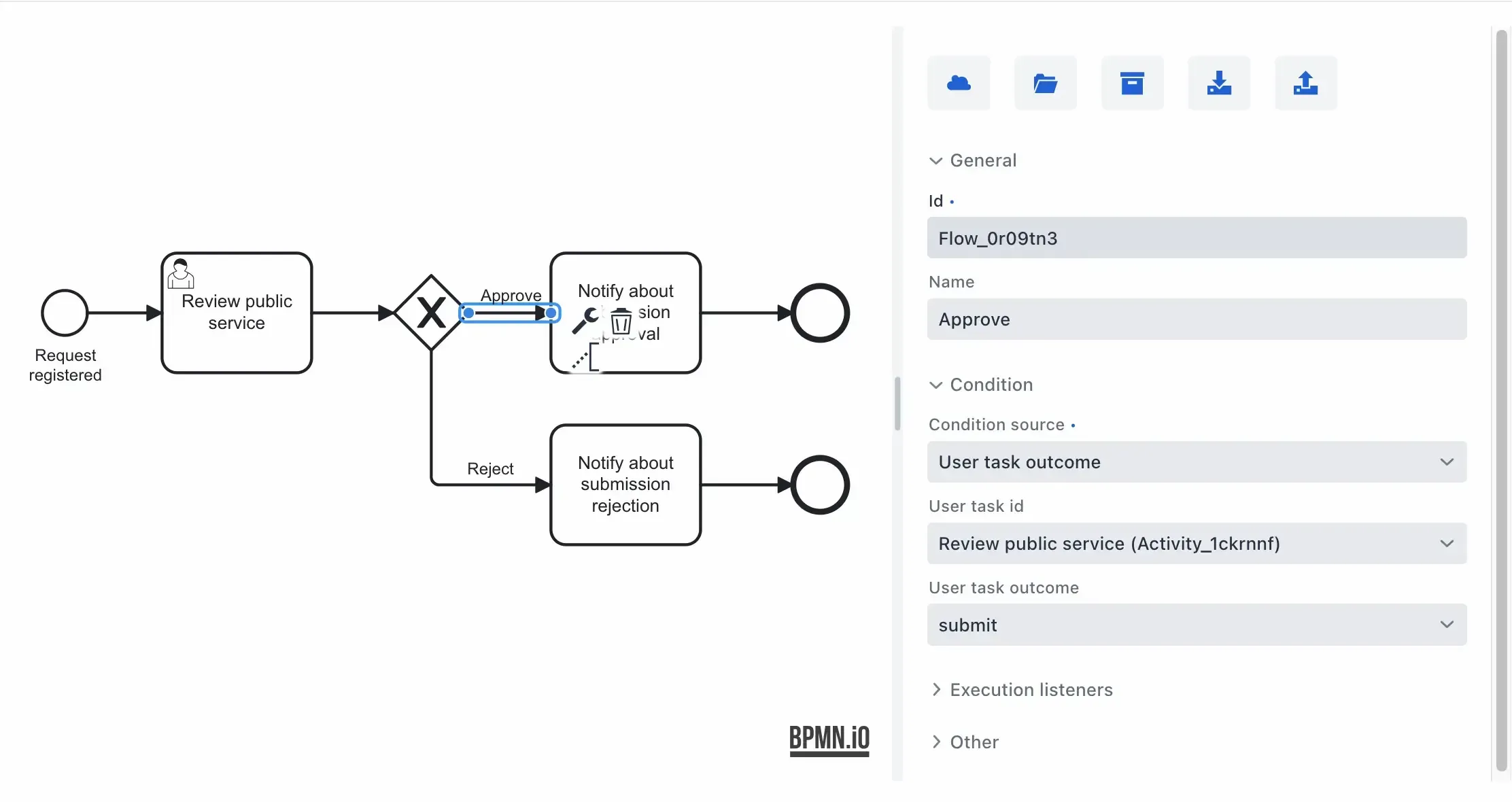The height and width of the screenshot is (802, 1512).
Task: Click the download diagram icon
Action: click(x=1219, y=83)
